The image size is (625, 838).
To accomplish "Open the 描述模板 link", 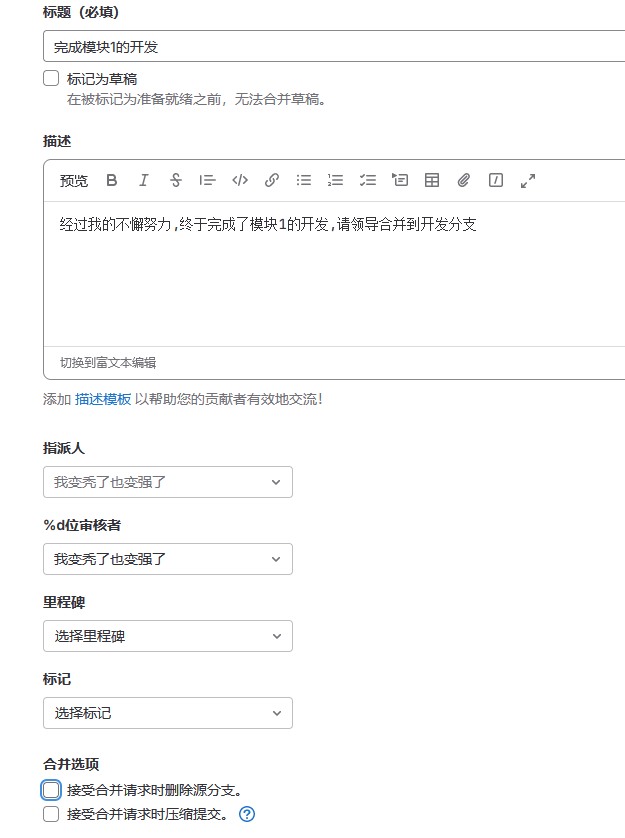I will (x=103, y=399).
